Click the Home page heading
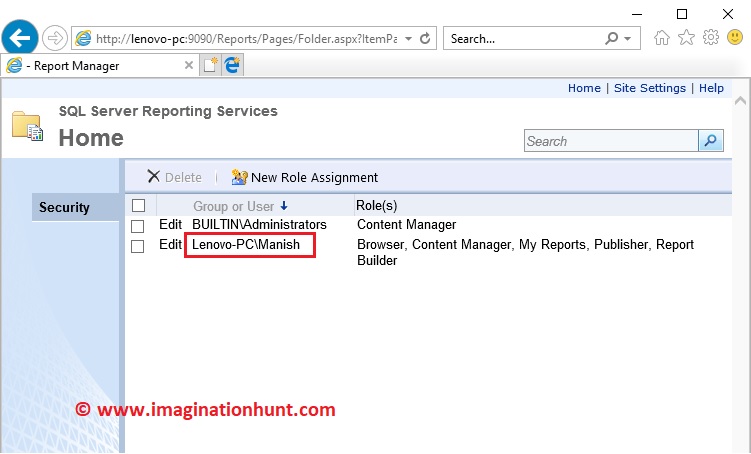The height and width of the screenshot is (454, 751). click(91, 138)
